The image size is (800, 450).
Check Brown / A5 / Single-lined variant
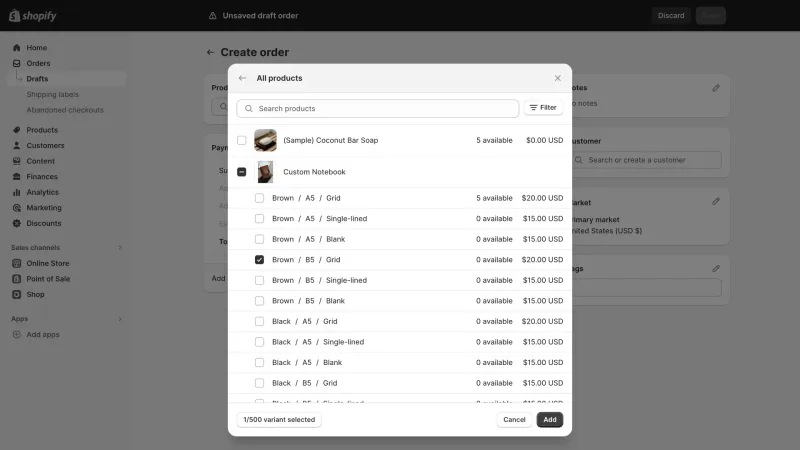[260, 218]
